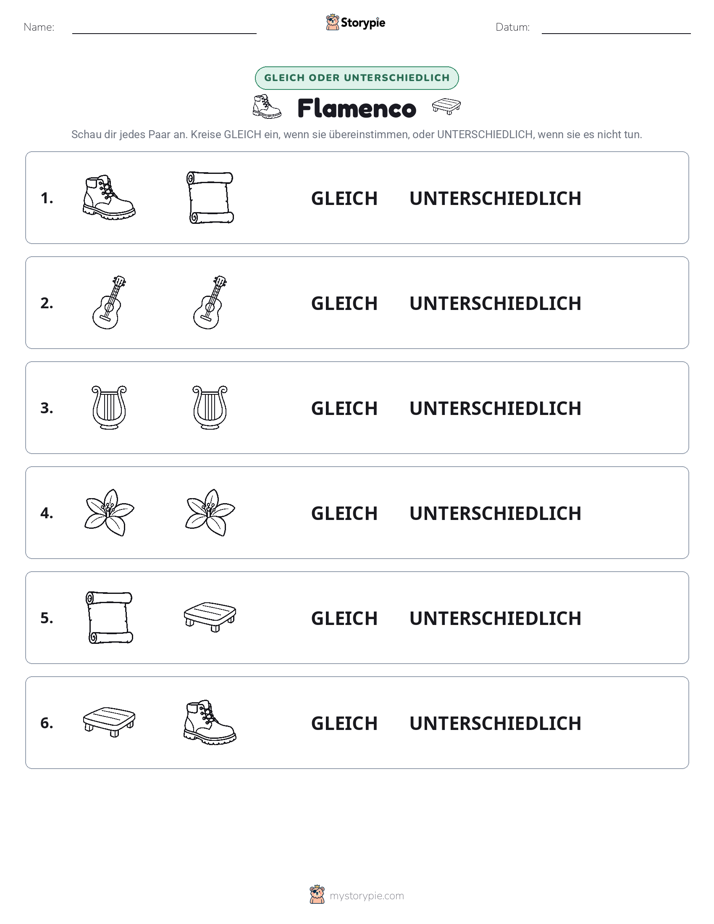Choose GLEICH for row 2

(344, 303)
